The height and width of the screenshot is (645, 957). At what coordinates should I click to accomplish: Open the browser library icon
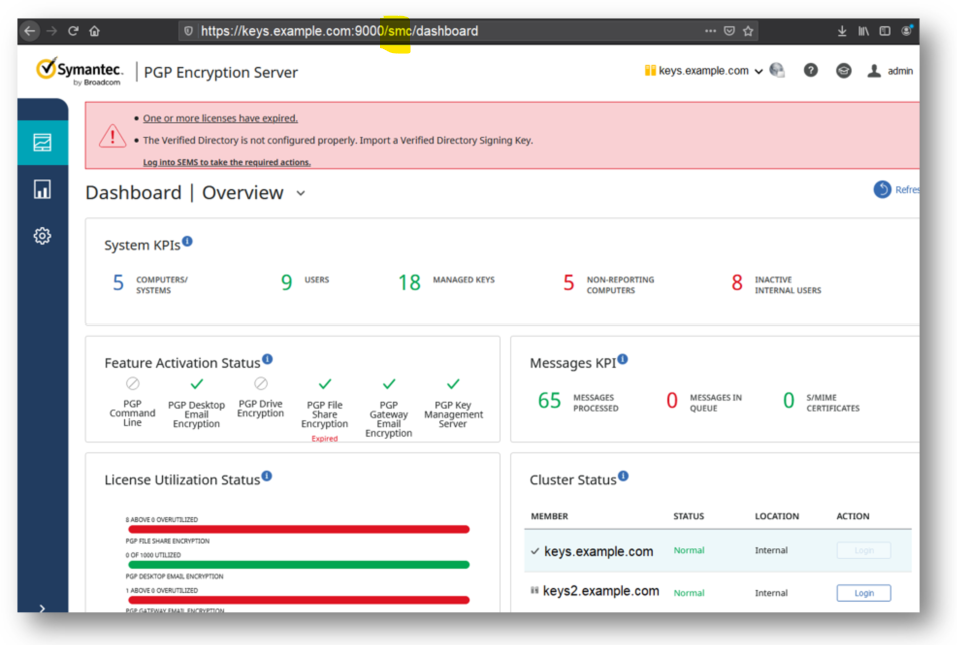click(x=863, y=31)
